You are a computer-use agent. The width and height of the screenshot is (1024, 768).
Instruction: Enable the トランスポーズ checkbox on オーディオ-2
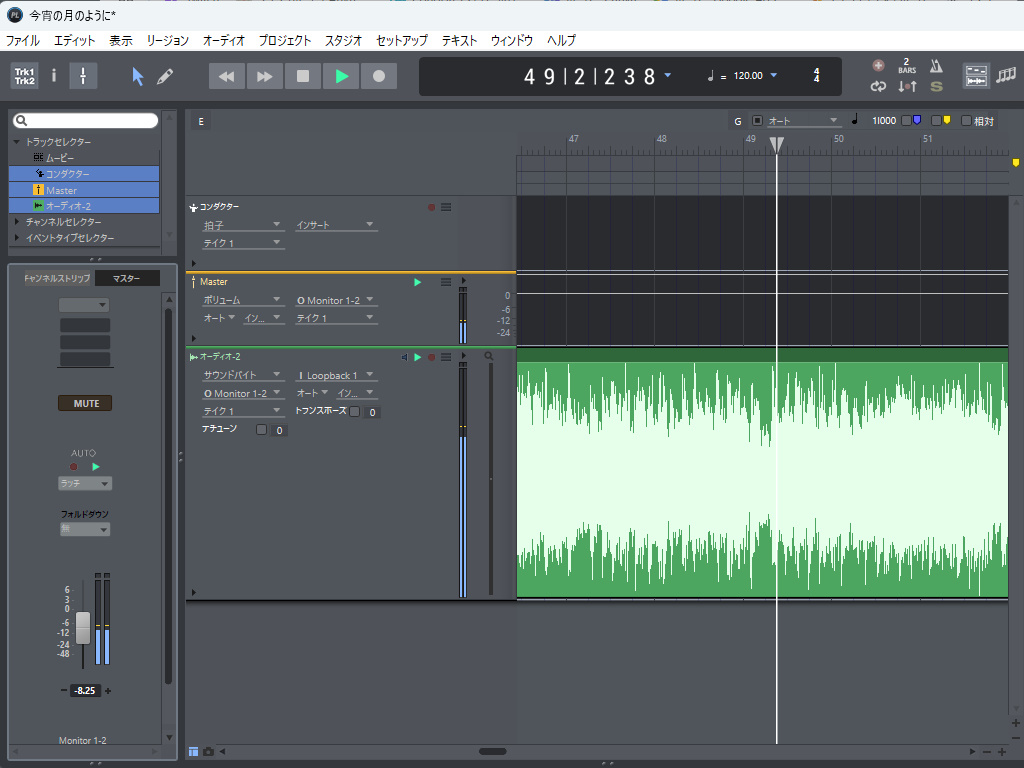point(355,411)
